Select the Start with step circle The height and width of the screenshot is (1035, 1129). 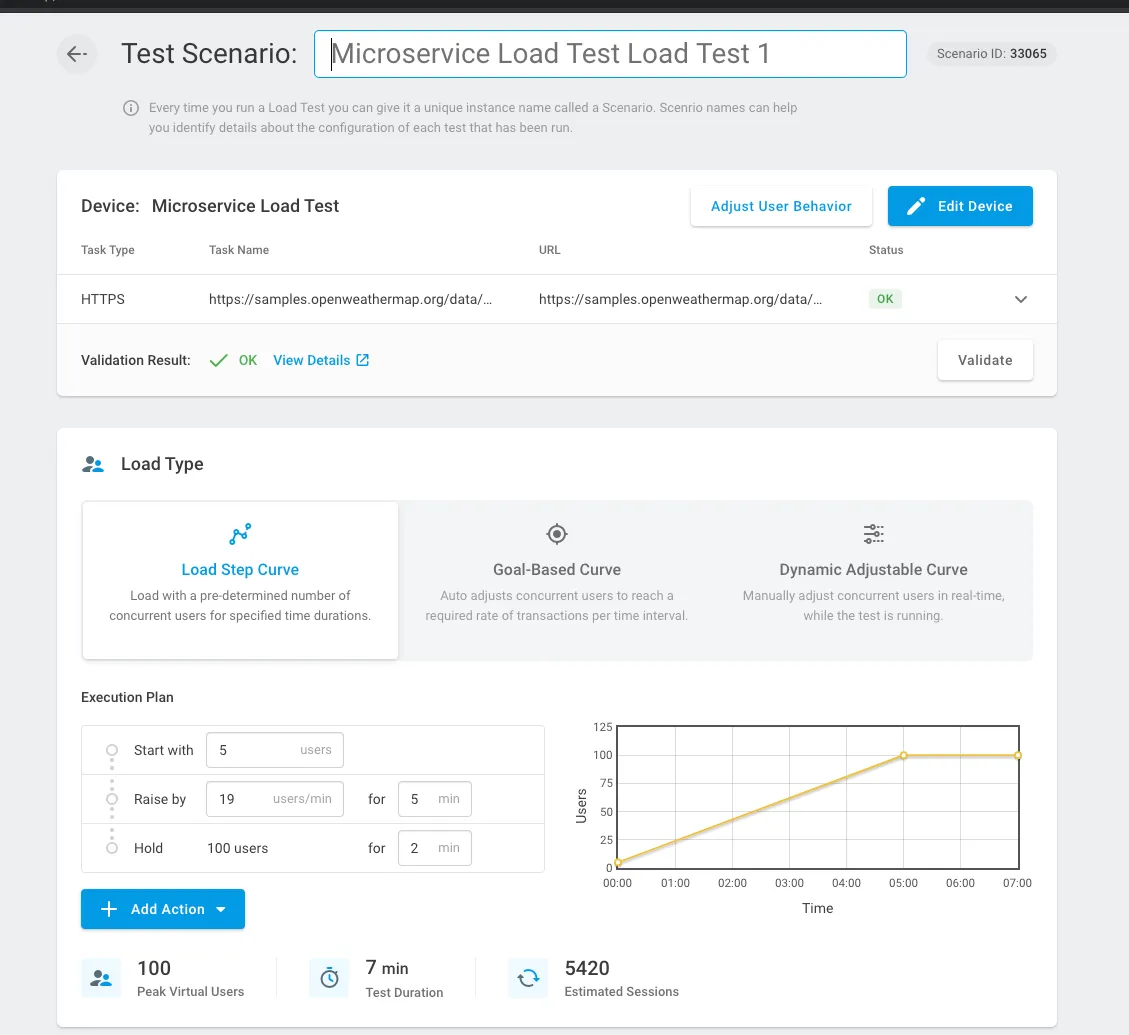tap(112, 750)
